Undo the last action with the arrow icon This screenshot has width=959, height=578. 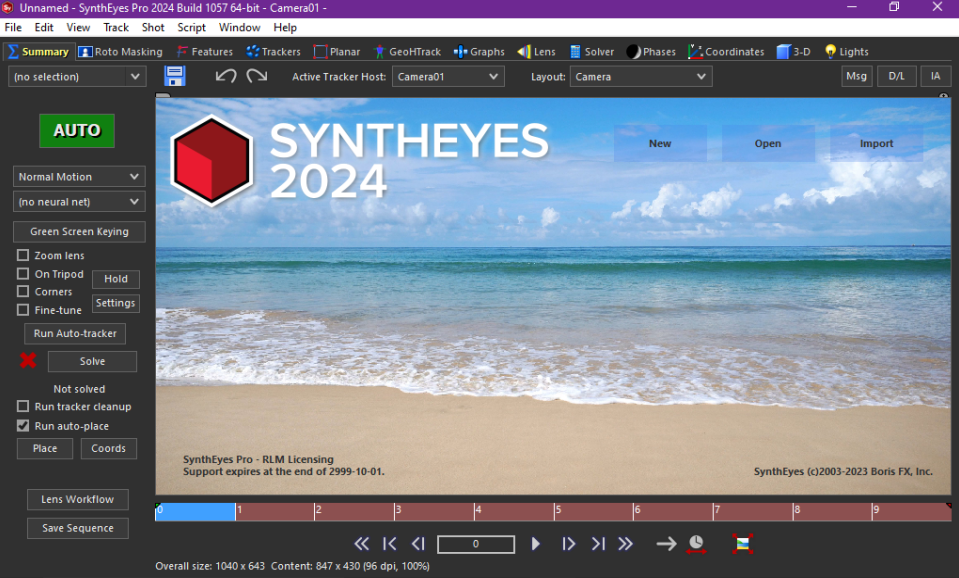(x=226, y=76)
